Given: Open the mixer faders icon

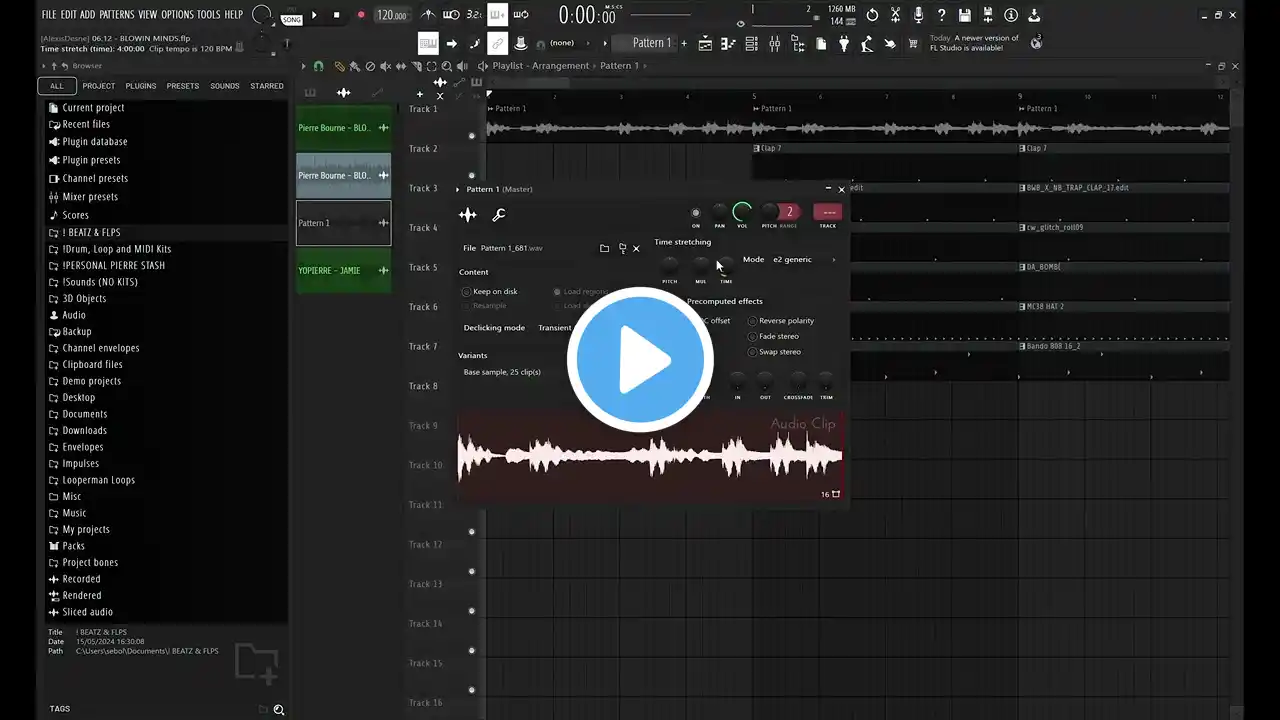Looking at the screenshot, I should (775, 43).
